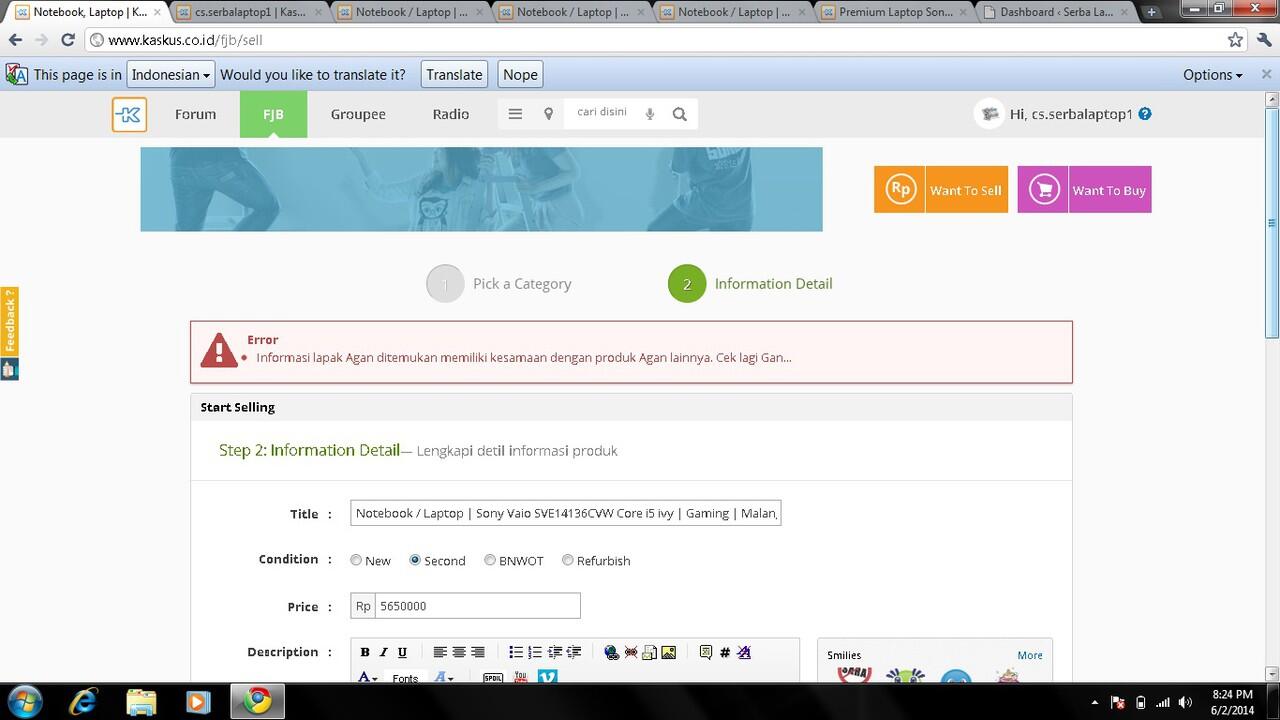Align description text to the left
The width and height of the screenshot is (1280, 720).
(x=440, y=652)
